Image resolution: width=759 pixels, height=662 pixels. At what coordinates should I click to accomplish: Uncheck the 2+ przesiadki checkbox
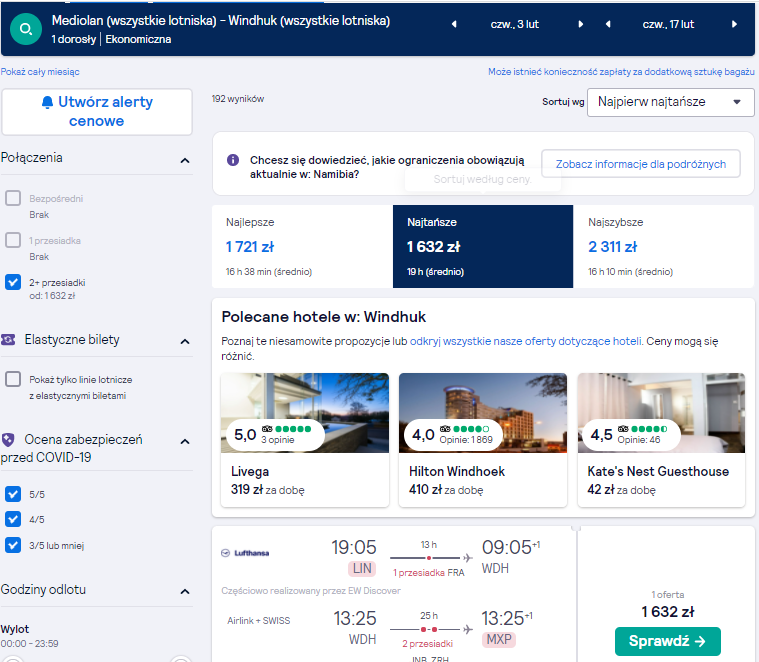[13, 282]
